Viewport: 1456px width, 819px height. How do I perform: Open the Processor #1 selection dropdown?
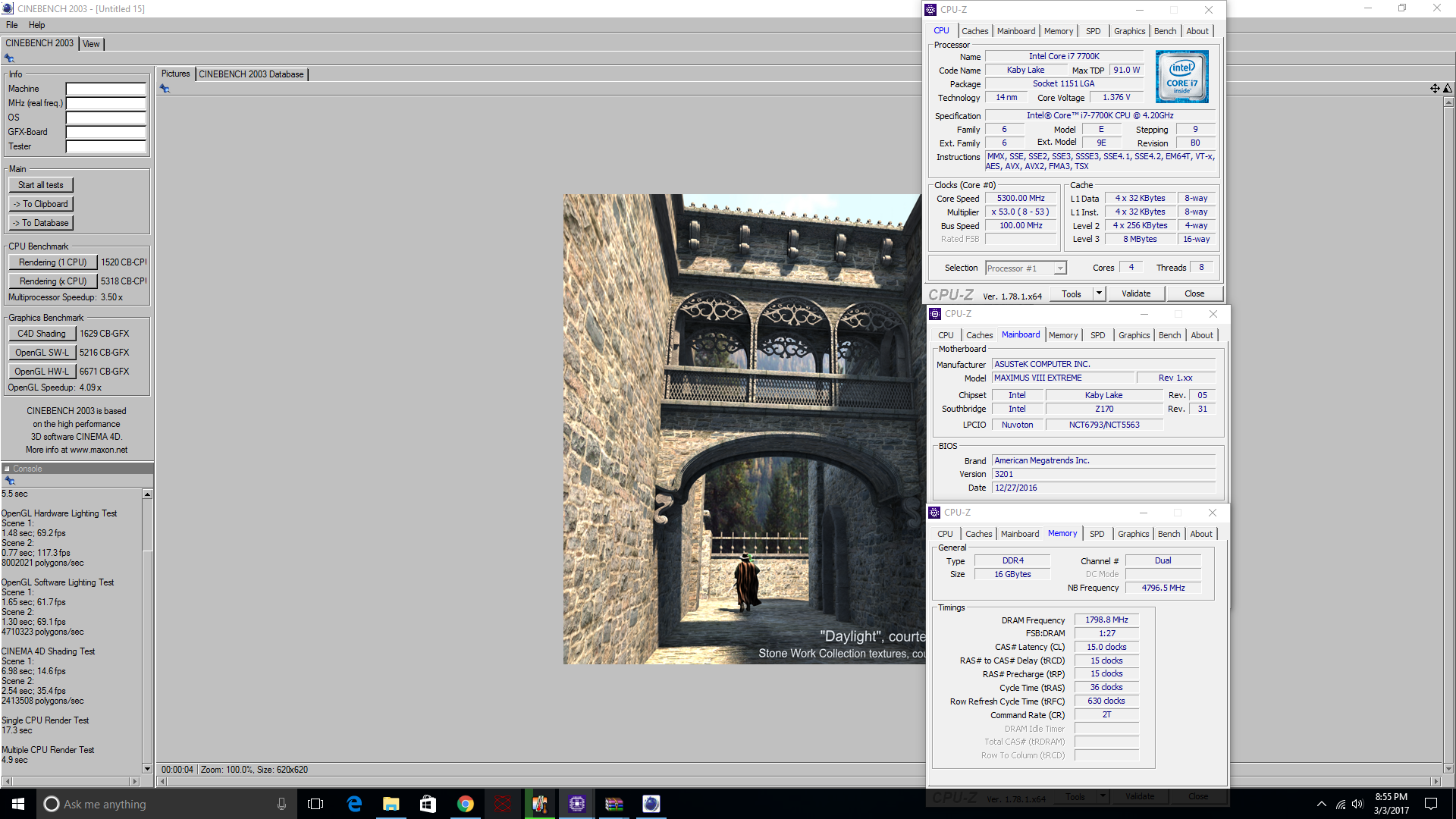pyautogui.click(x=1026, y=268)
